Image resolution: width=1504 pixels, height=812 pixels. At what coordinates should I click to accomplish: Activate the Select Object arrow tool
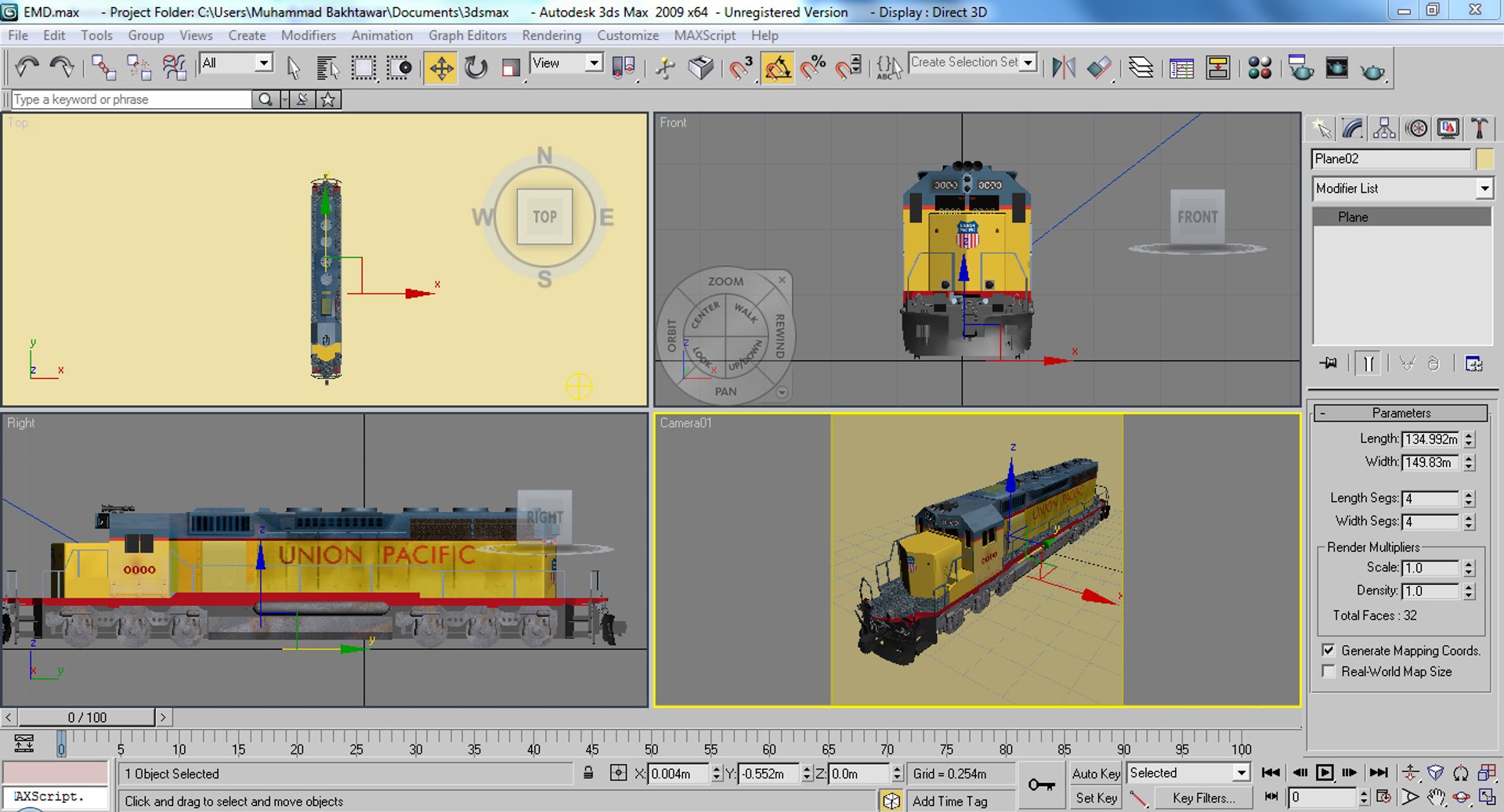click(293, 68)
